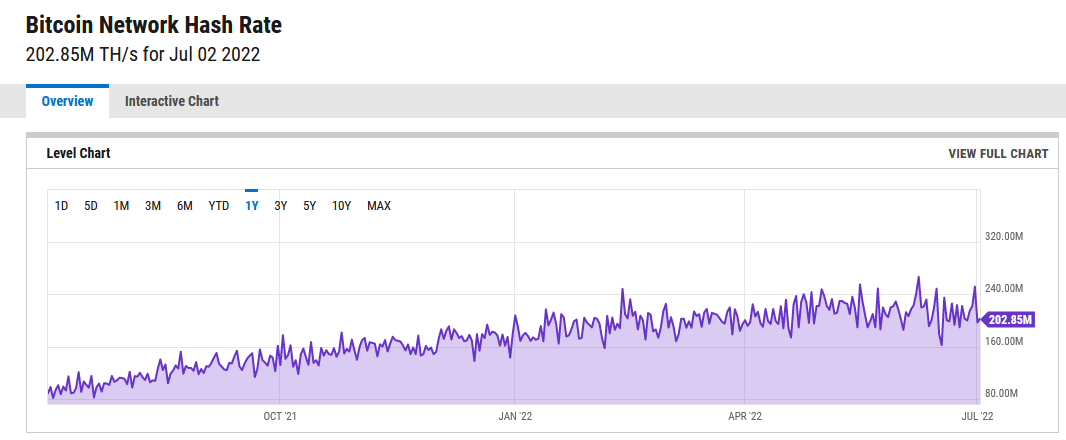Select the 1D time range
Image resolution: width=1066 pixels, height=440 pixels.
61,205
